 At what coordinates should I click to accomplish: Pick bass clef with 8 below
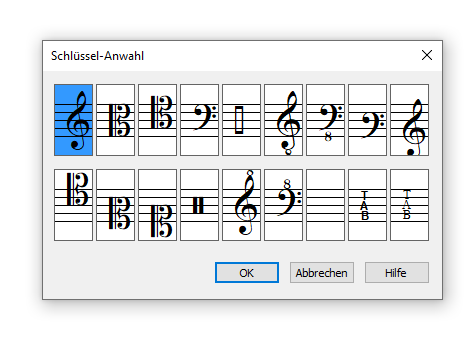pos(325,120)
